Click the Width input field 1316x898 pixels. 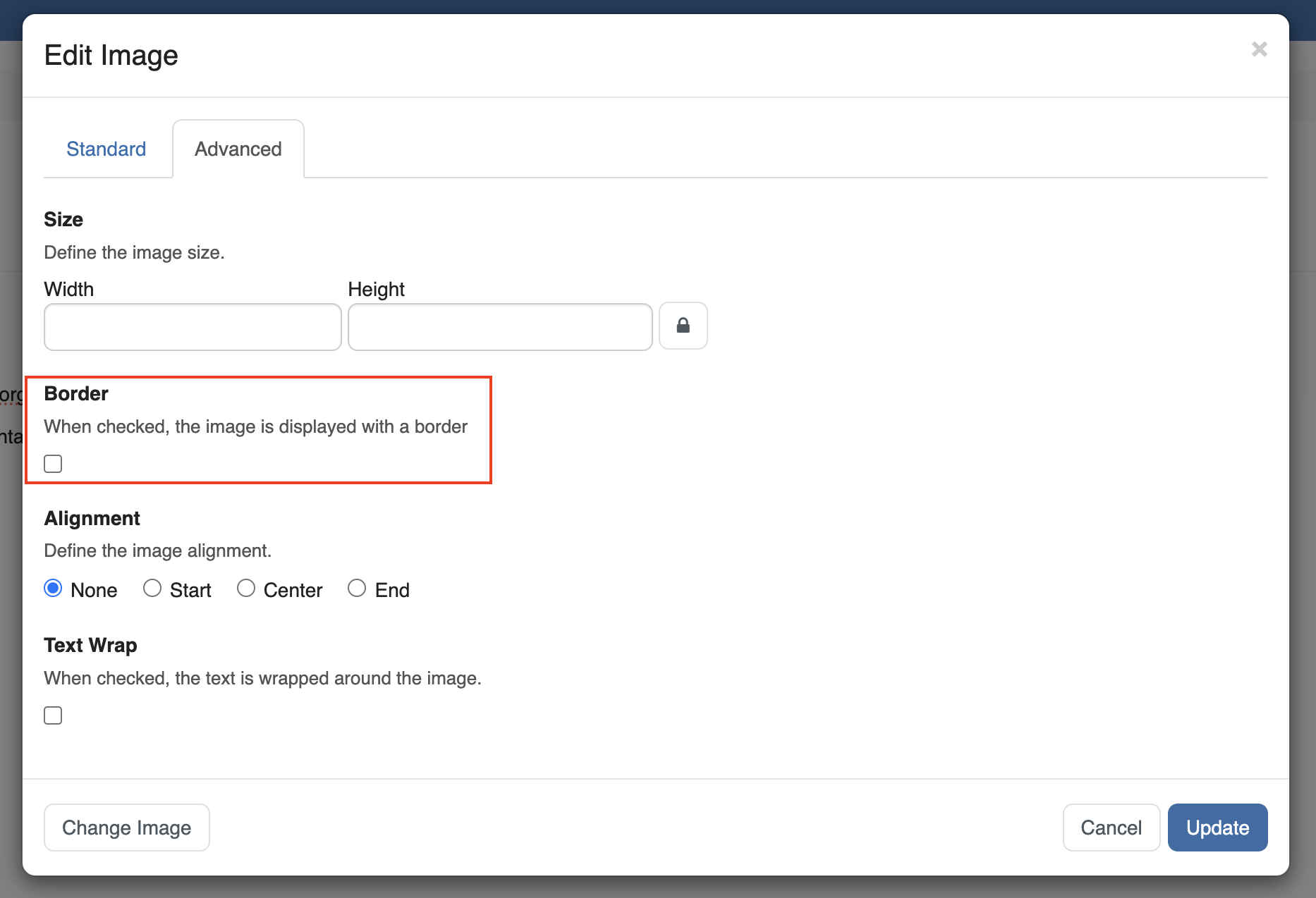(193, 327)
